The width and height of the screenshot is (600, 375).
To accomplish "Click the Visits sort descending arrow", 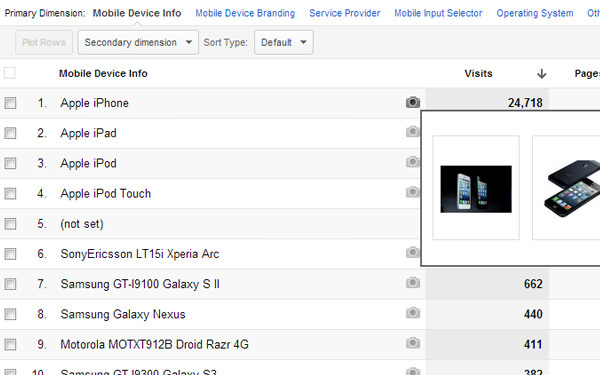I will [541, 73].
